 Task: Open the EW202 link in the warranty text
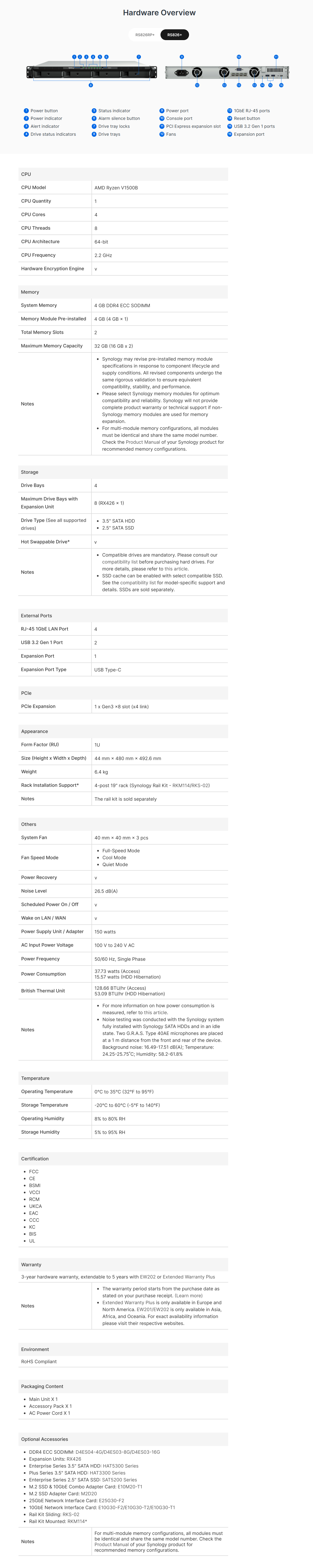click(x=148, y=1277)
